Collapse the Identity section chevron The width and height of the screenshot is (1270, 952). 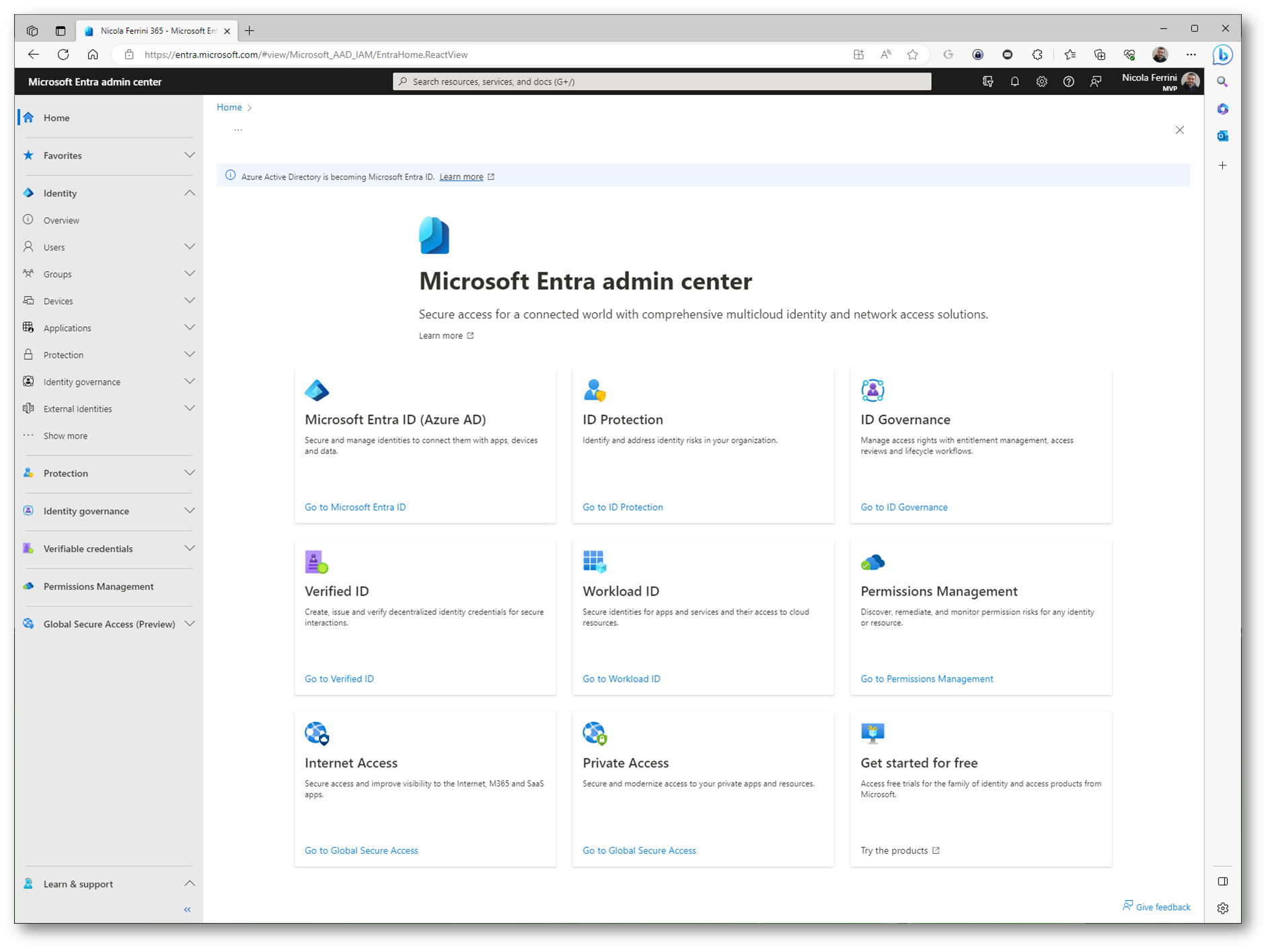190,193
